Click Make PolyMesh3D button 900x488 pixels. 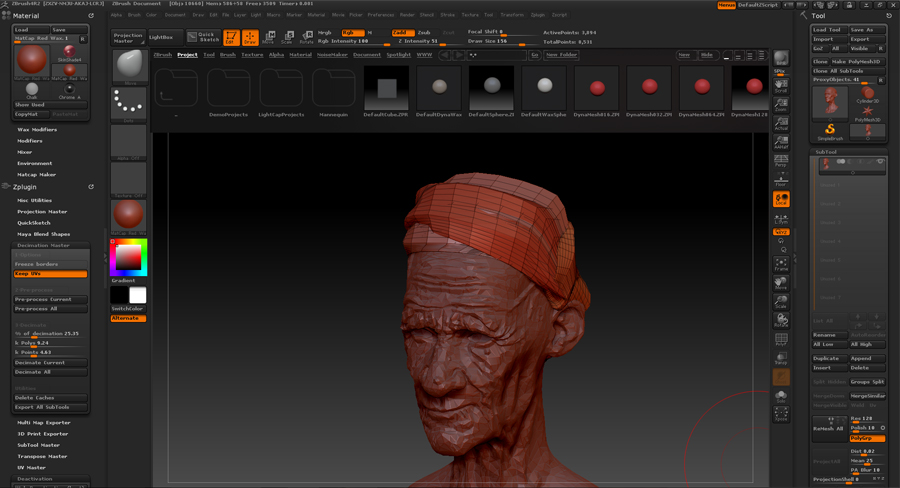tap(858, 61)
